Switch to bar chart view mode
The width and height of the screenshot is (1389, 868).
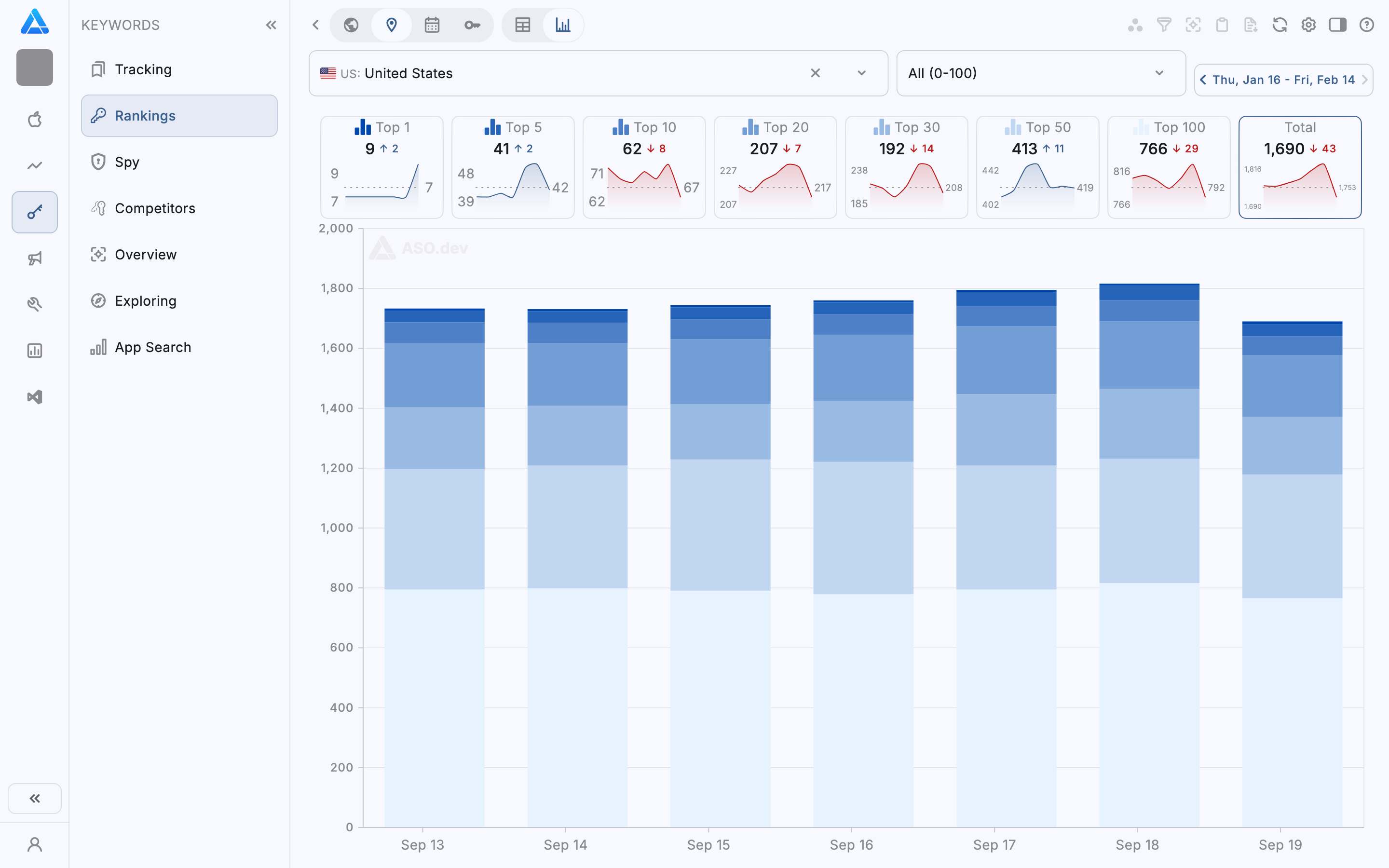(x=563, y=25)
